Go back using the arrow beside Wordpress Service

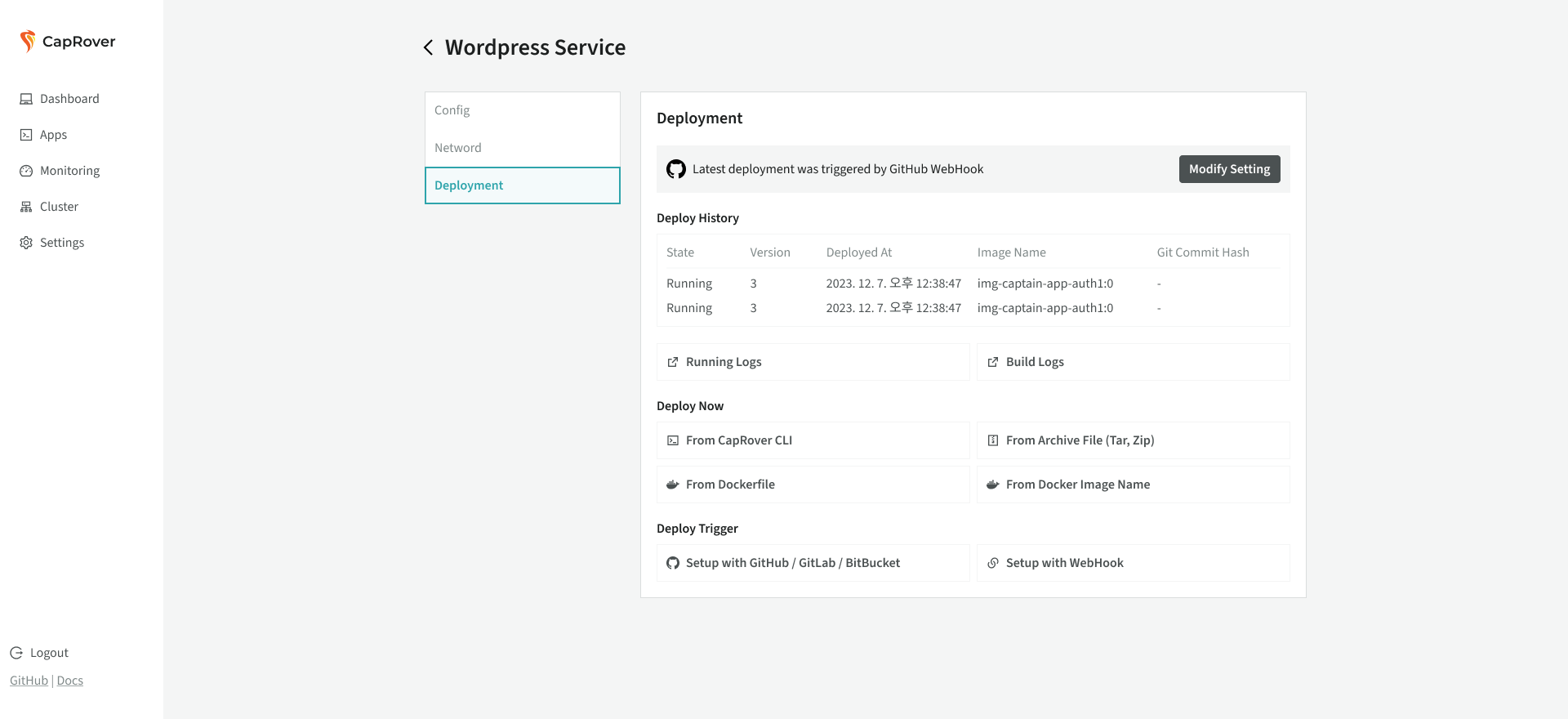(x=428, y=47)
